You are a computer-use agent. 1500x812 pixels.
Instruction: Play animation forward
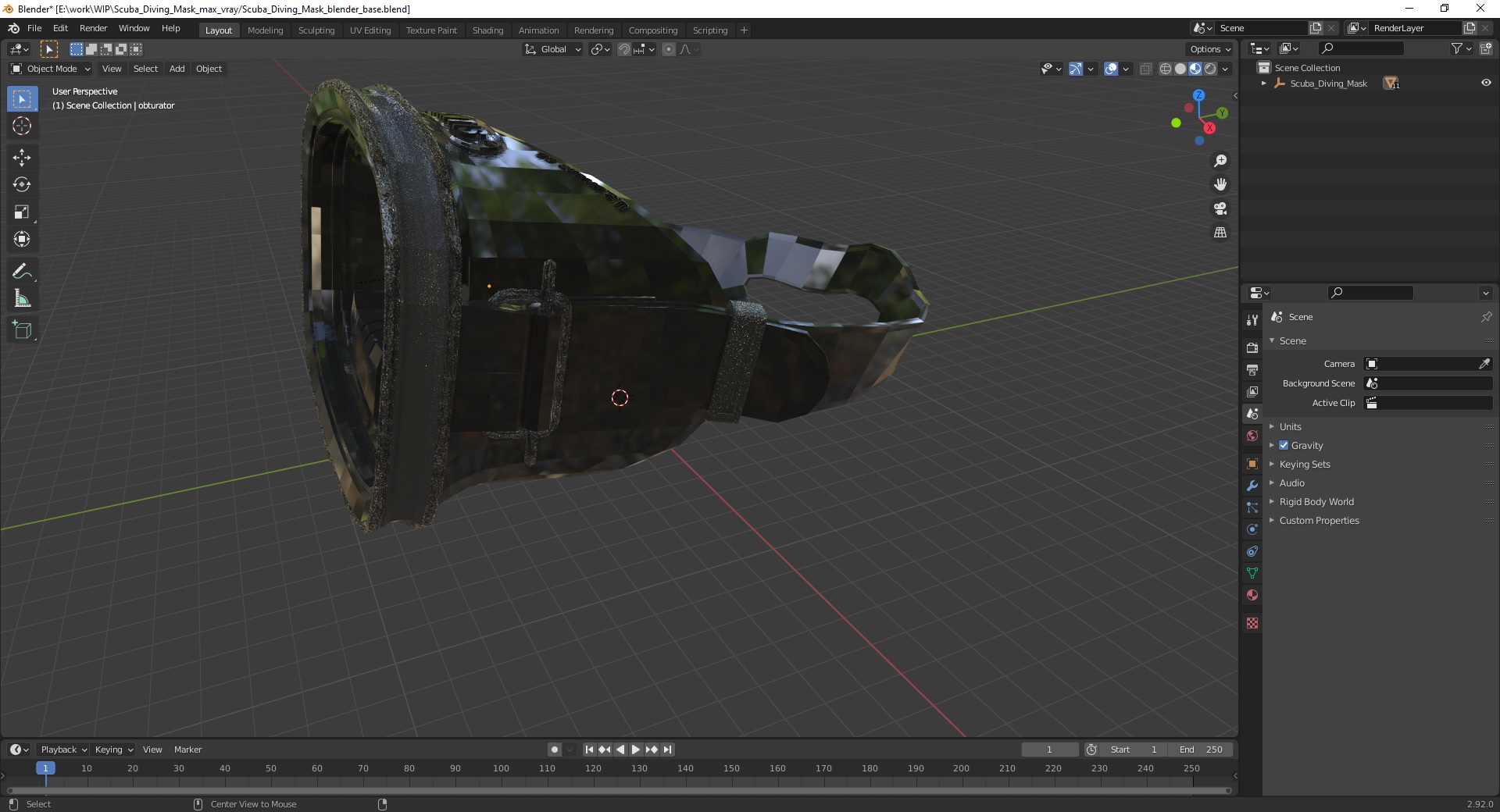[x=636, y=750]
